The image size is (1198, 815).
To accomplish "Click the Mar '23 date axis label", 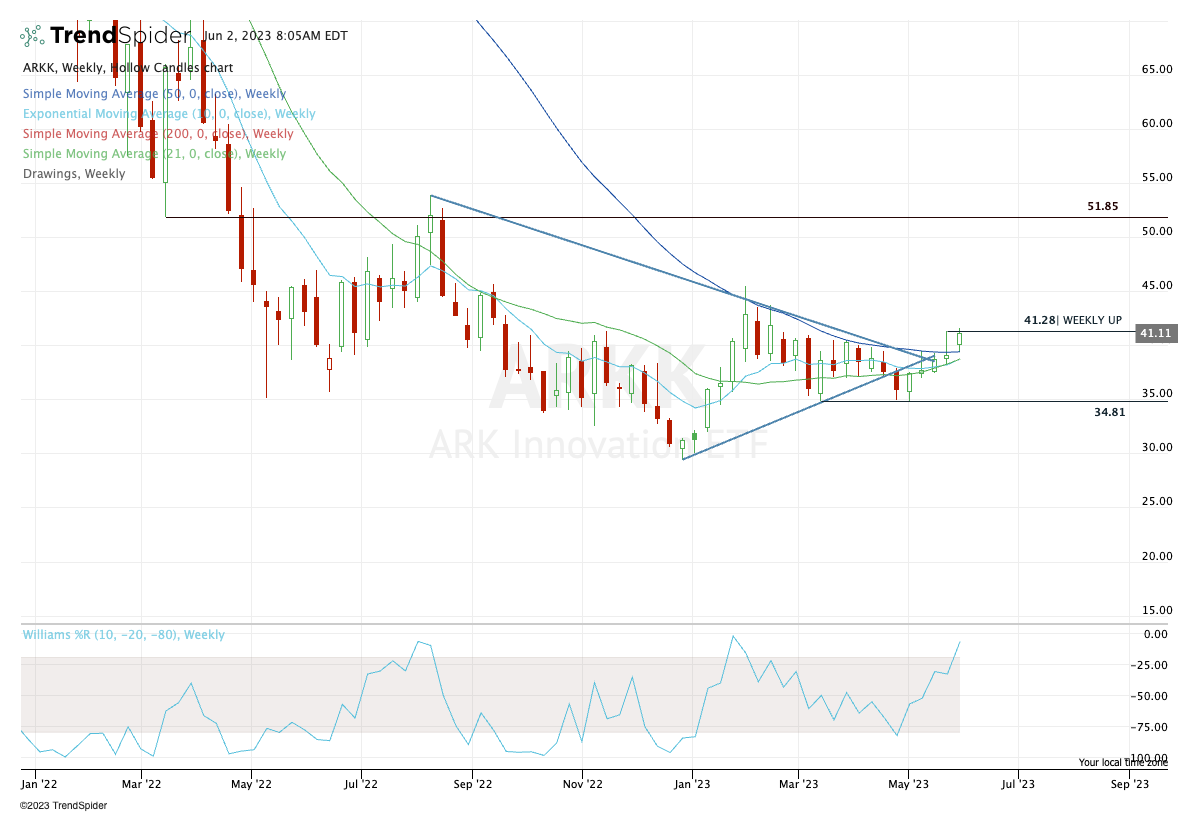I will point(798,784).
